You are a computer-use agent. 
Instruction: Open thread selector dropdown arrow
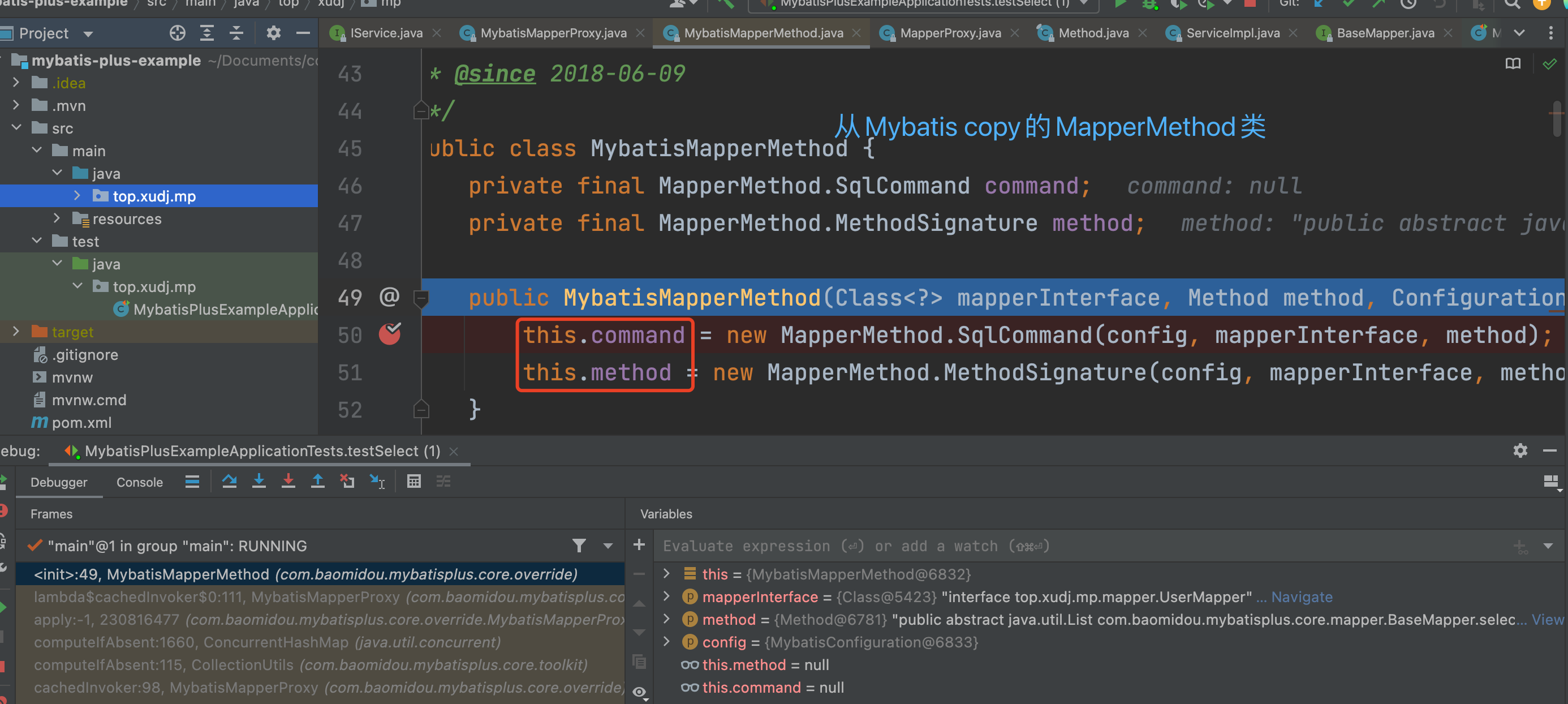pyautogui.click(x=608, y=546)
